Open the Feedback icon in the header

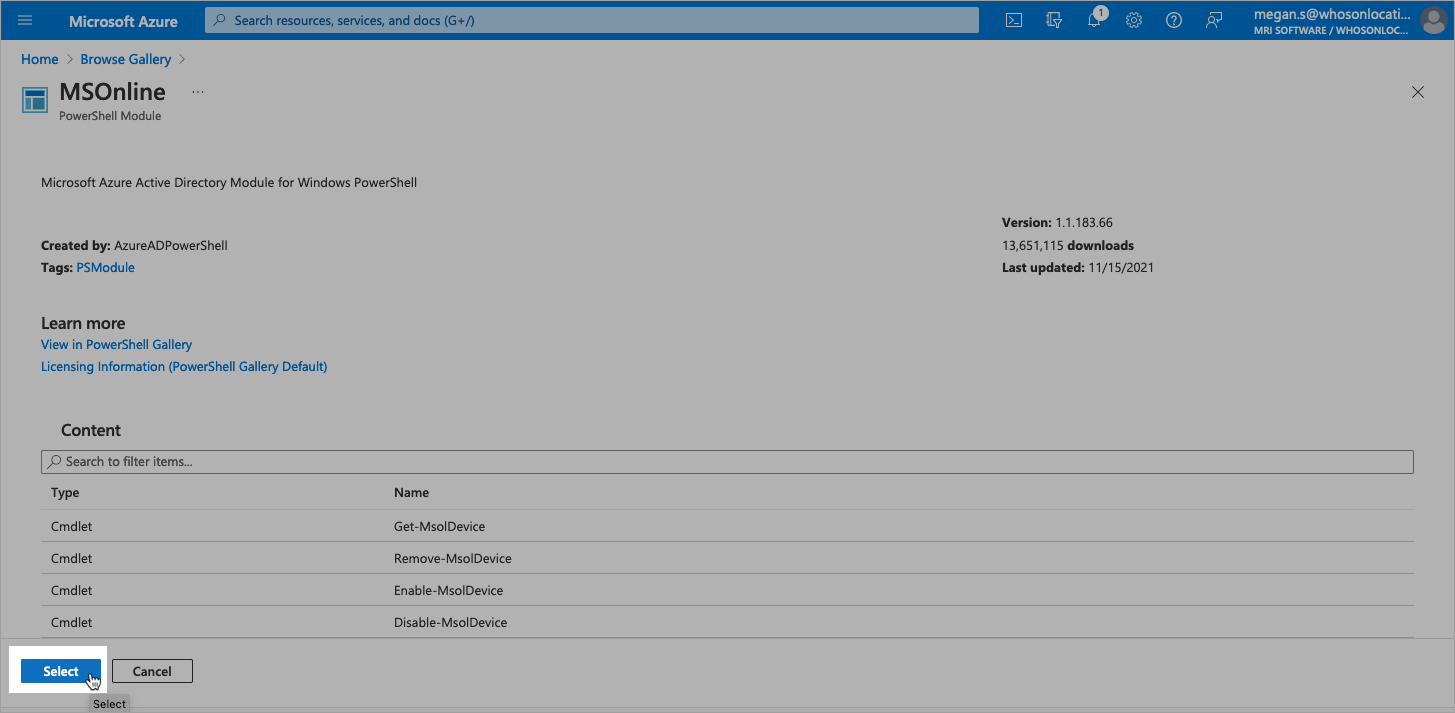pos(1214,20)
